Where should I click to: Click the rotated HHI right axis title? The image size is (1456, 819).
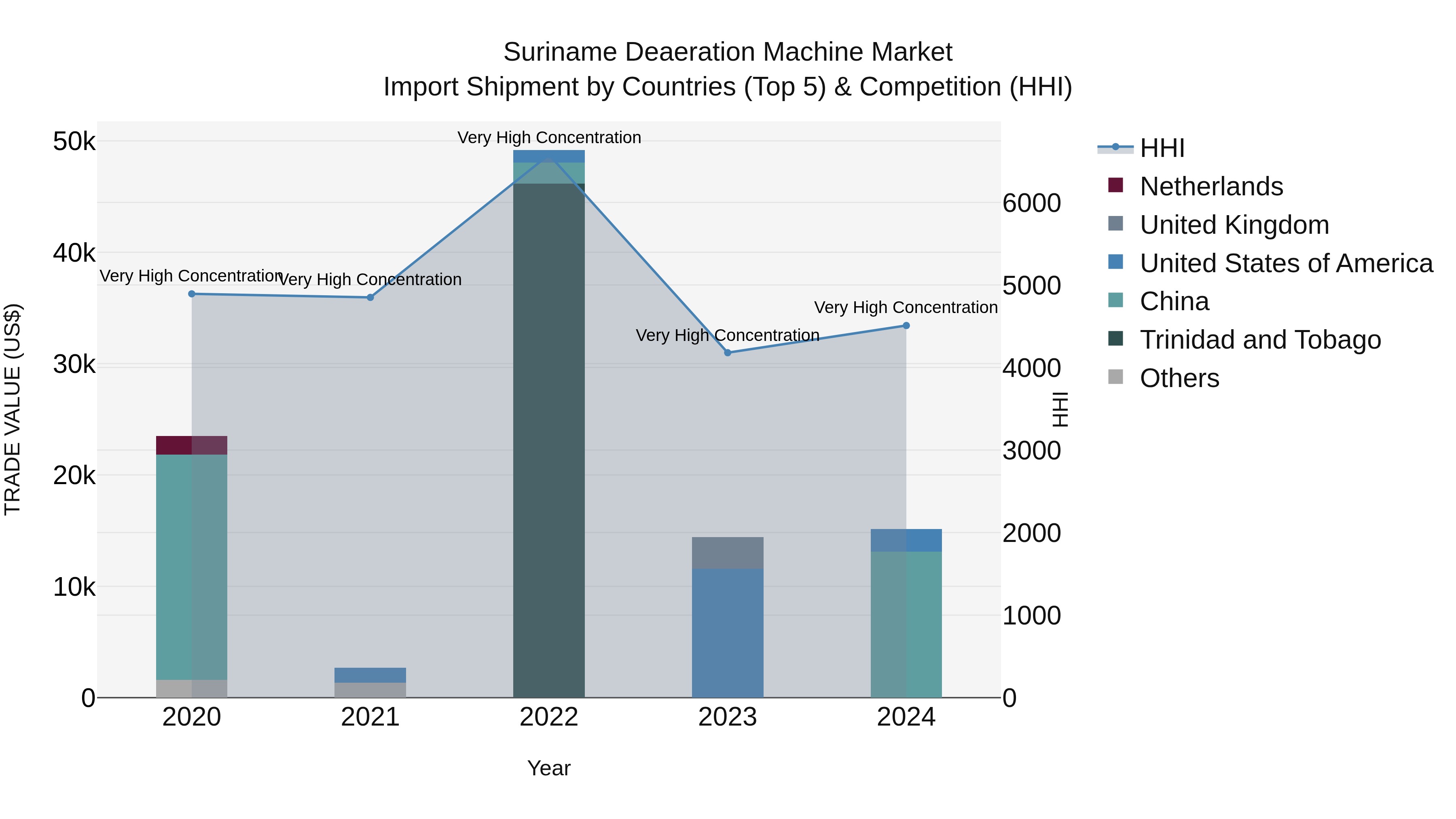coord(1060,409)
